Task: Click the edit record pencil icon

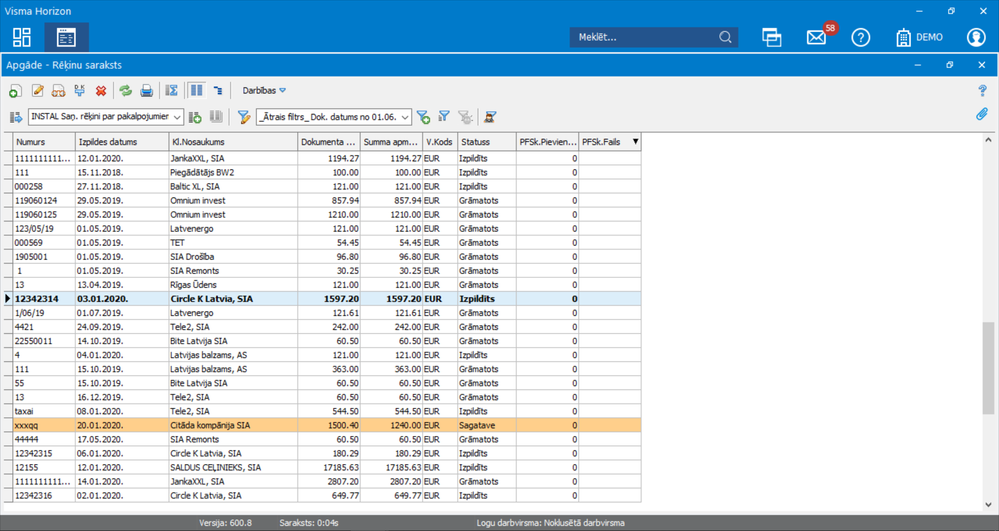Action: click(37, 91)
